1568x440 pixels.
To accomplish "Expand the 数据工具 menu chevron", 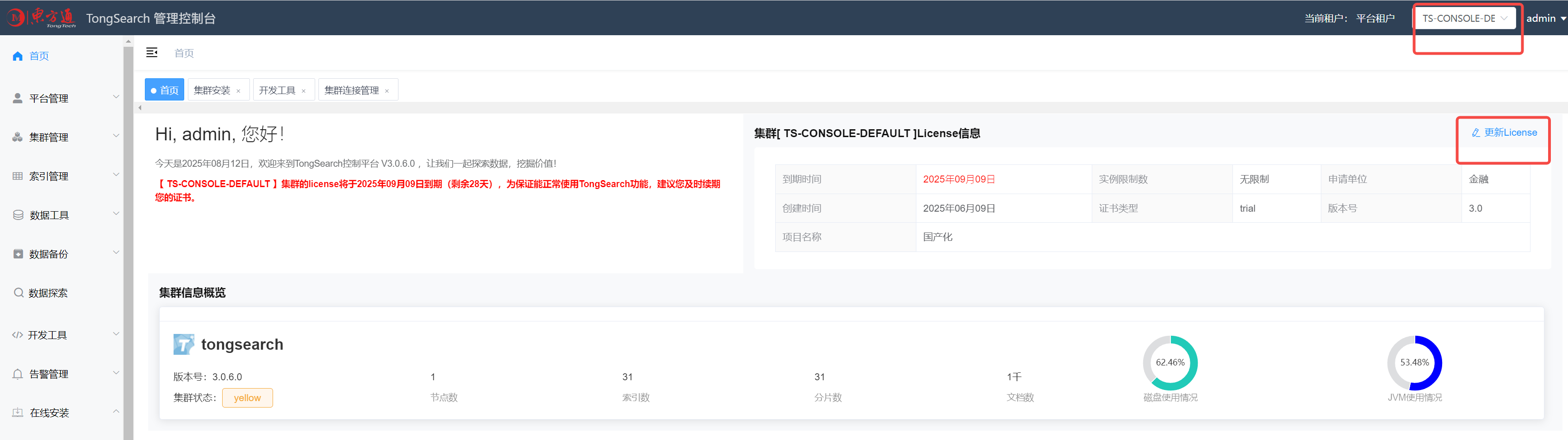I will coord(116,214).
